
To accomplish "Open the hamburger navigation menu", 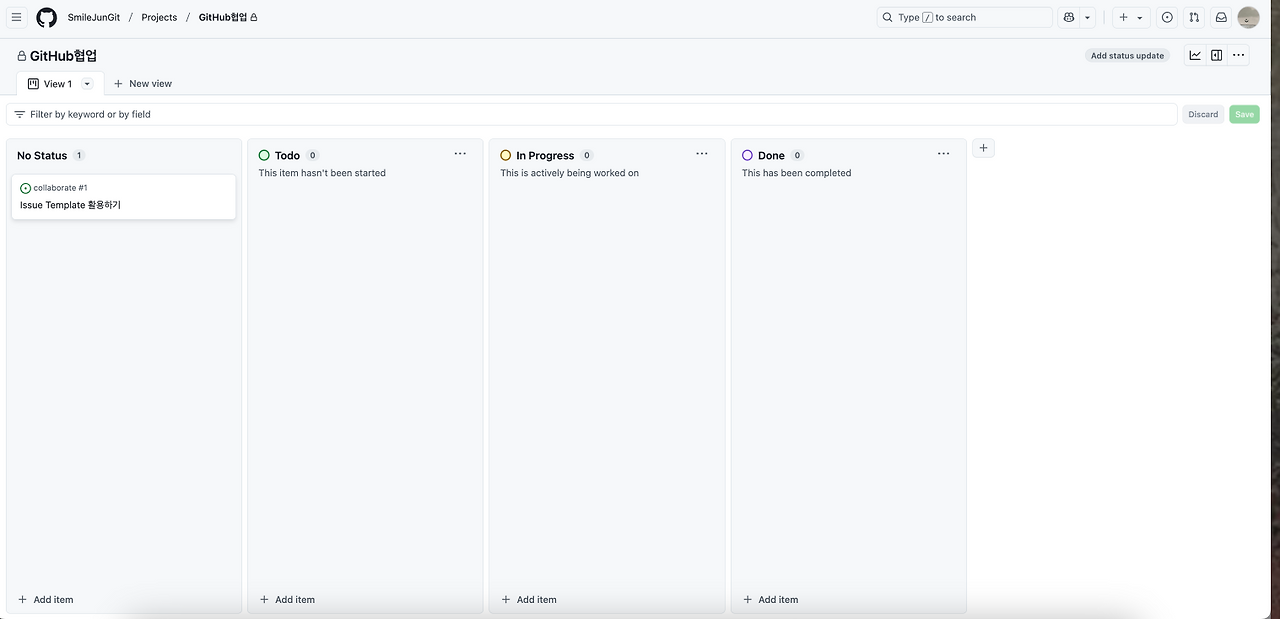I will click(16, 17).
